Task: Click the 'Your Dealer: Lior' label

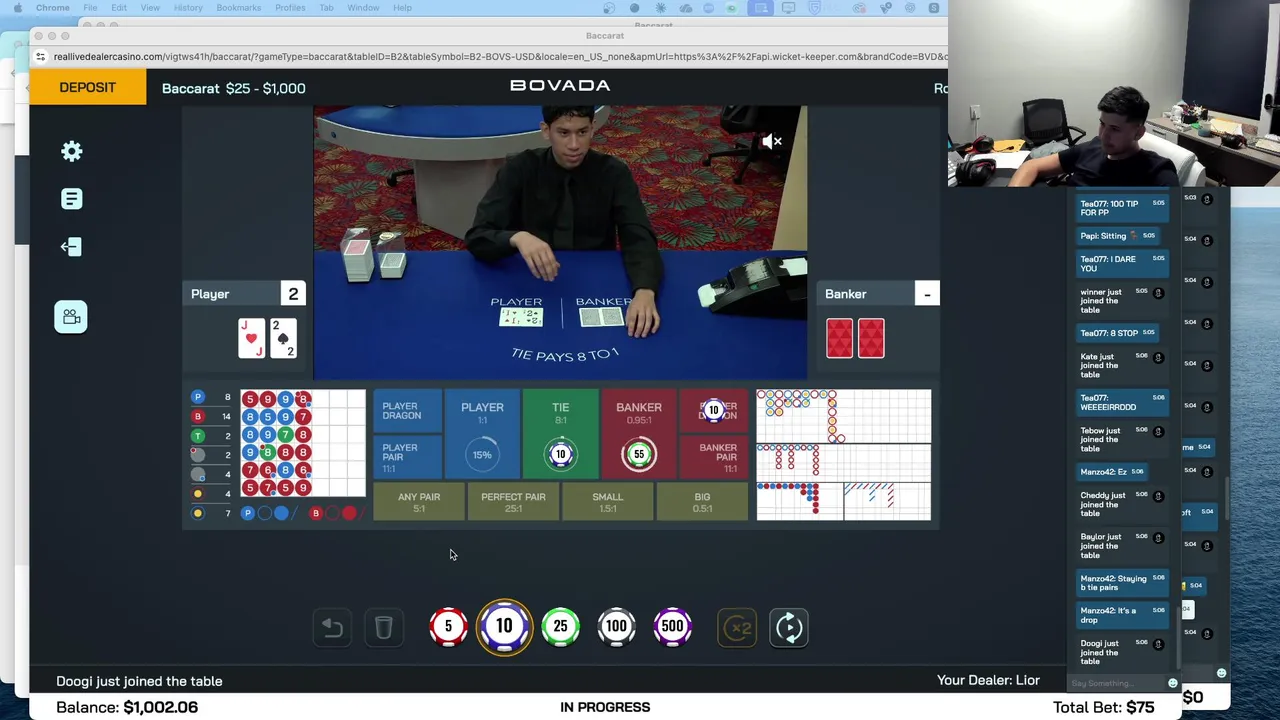Action: (x=988, y=680)
